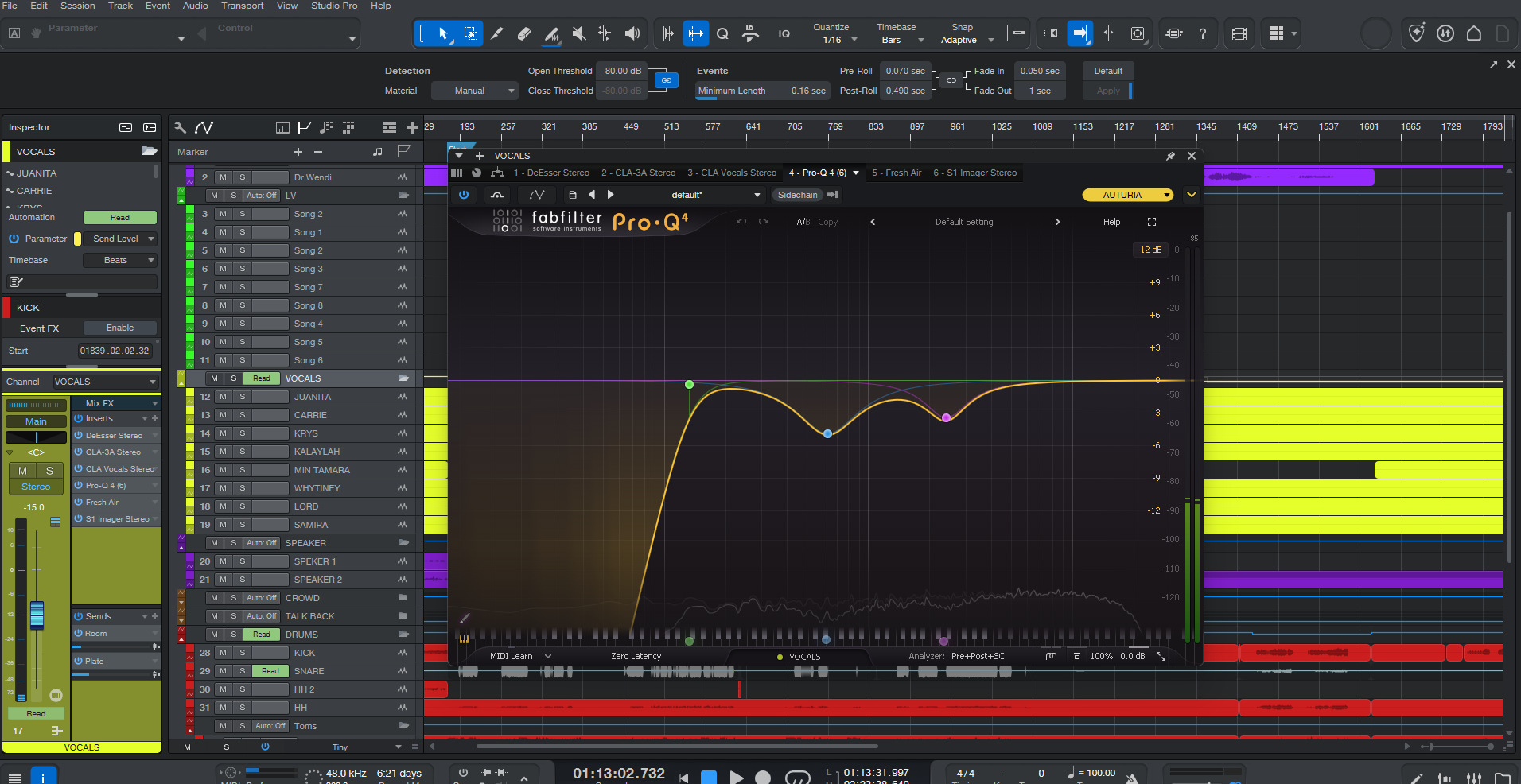The width and height of the screenshot is (1521, 784).
Task: Go to next Pro-Q preset arrow
Action: [1057, 222]
